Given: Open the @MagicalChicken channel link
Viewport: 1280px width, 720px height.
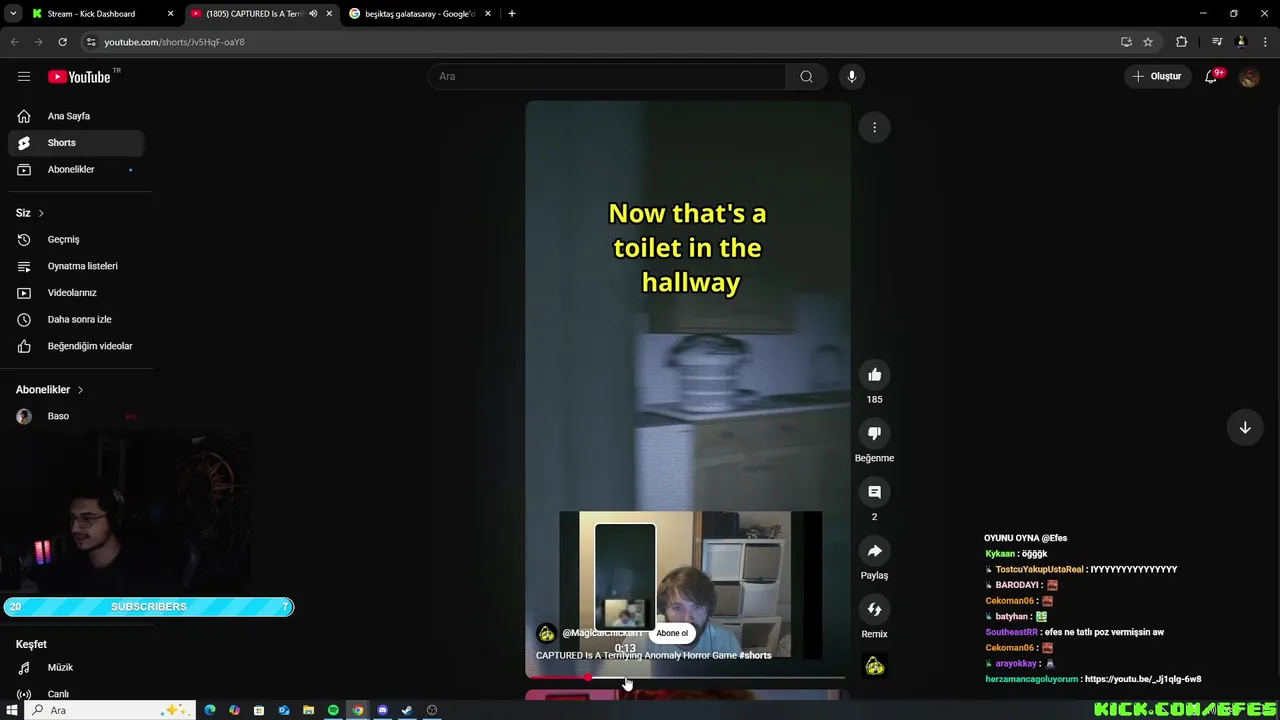Looking at the screenshot, I should pyautogui.click(x=600, y=633).
